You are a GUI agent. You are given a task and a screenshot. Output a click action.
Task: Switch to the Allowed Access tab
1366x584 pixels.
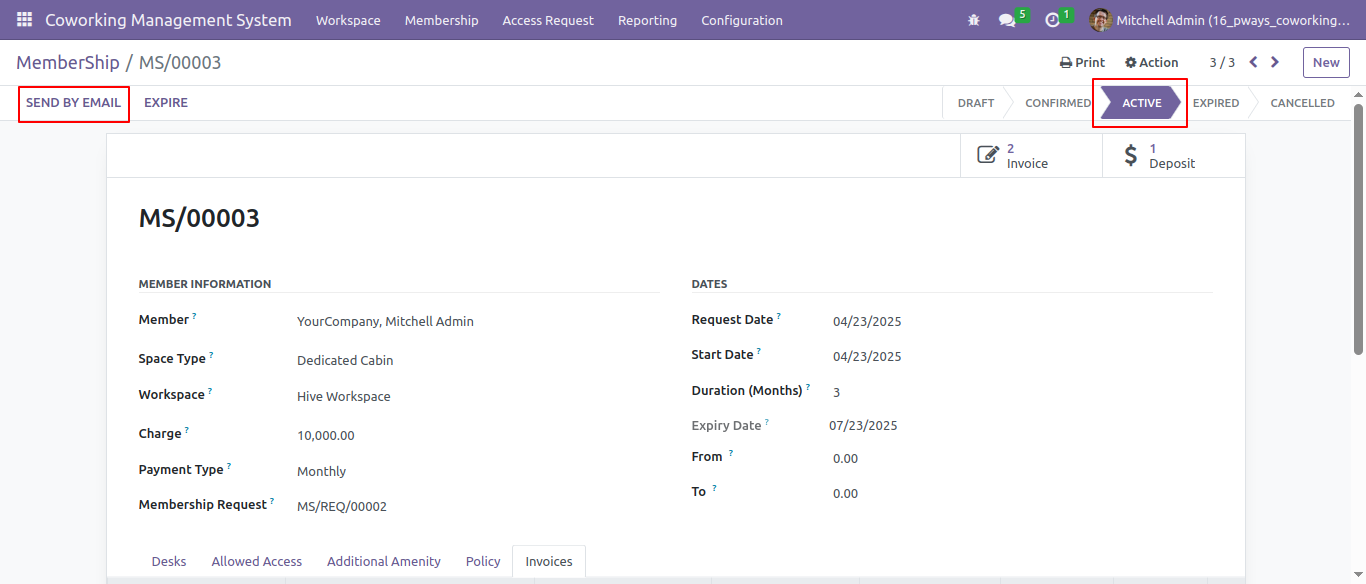257,561
